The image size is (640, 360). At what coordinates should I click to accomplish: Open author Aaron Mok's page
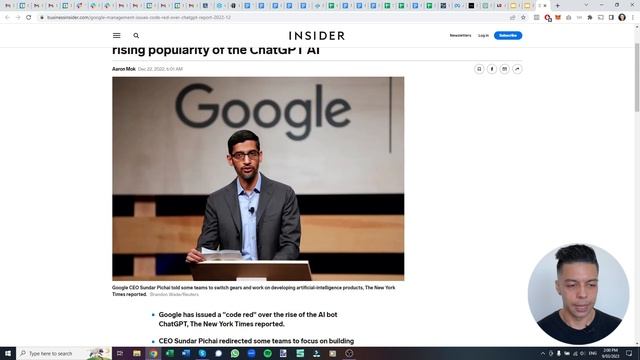[124, 69]
